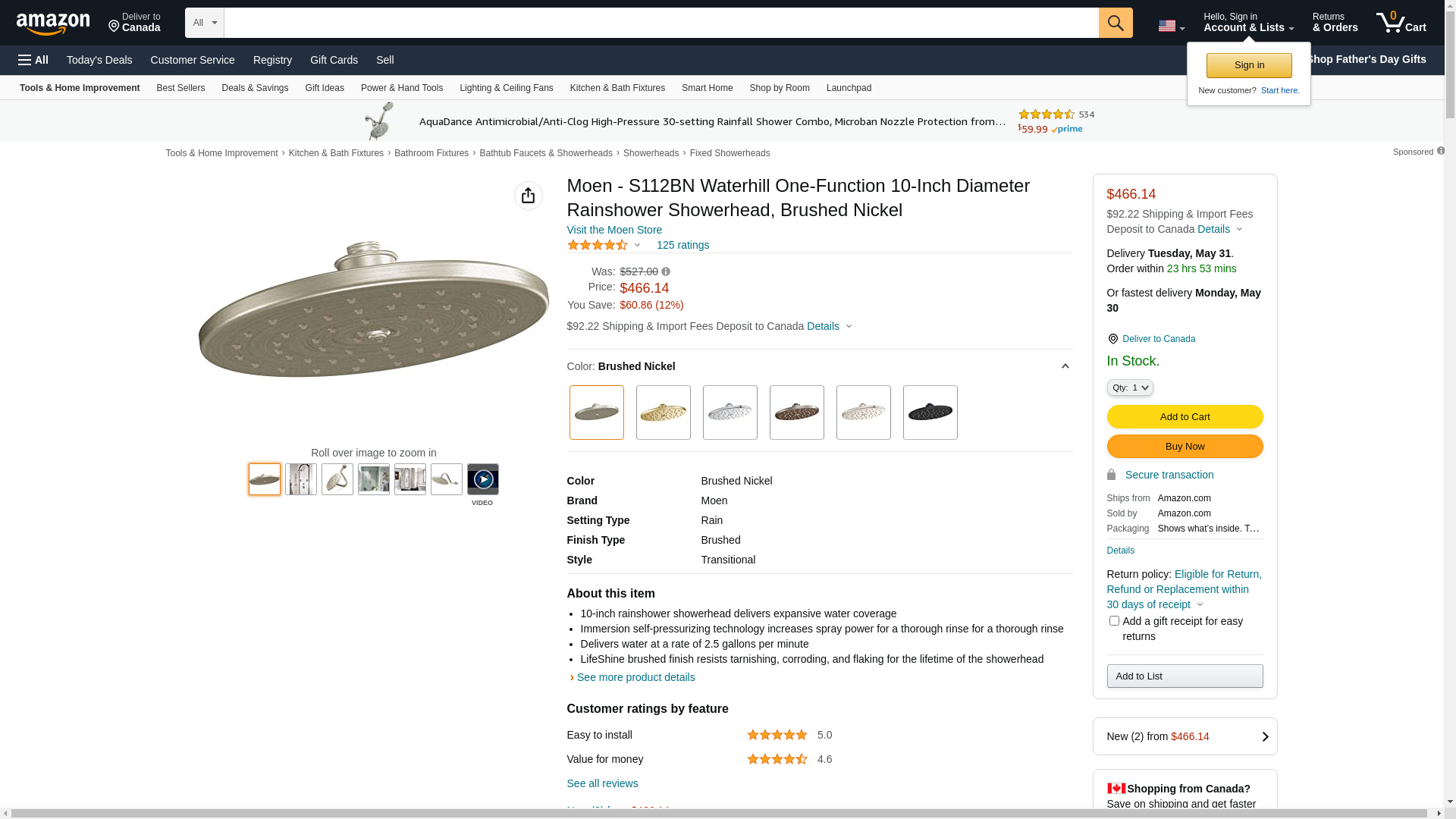Click the magnifying glass search button
The image size is (1456, 819).
pyautogui.click(x=1116, y=23)
